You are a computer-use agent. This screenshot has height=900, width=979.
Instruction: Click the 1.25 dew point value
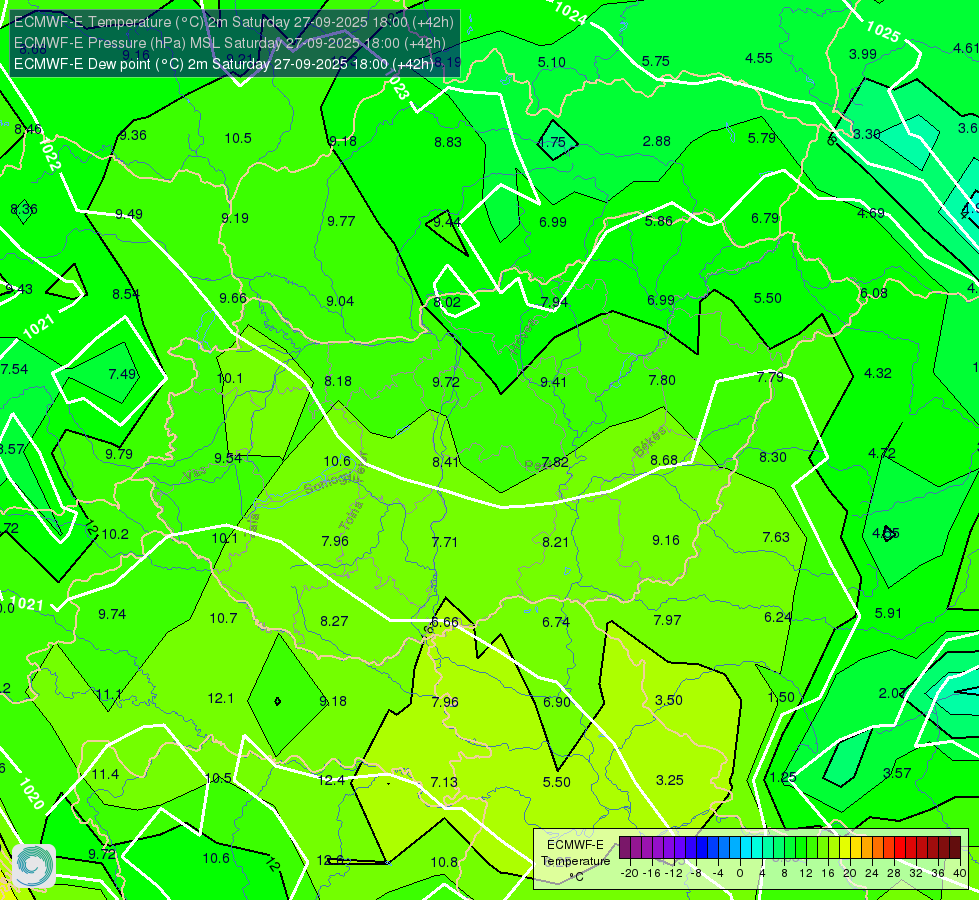coord(783,777)
